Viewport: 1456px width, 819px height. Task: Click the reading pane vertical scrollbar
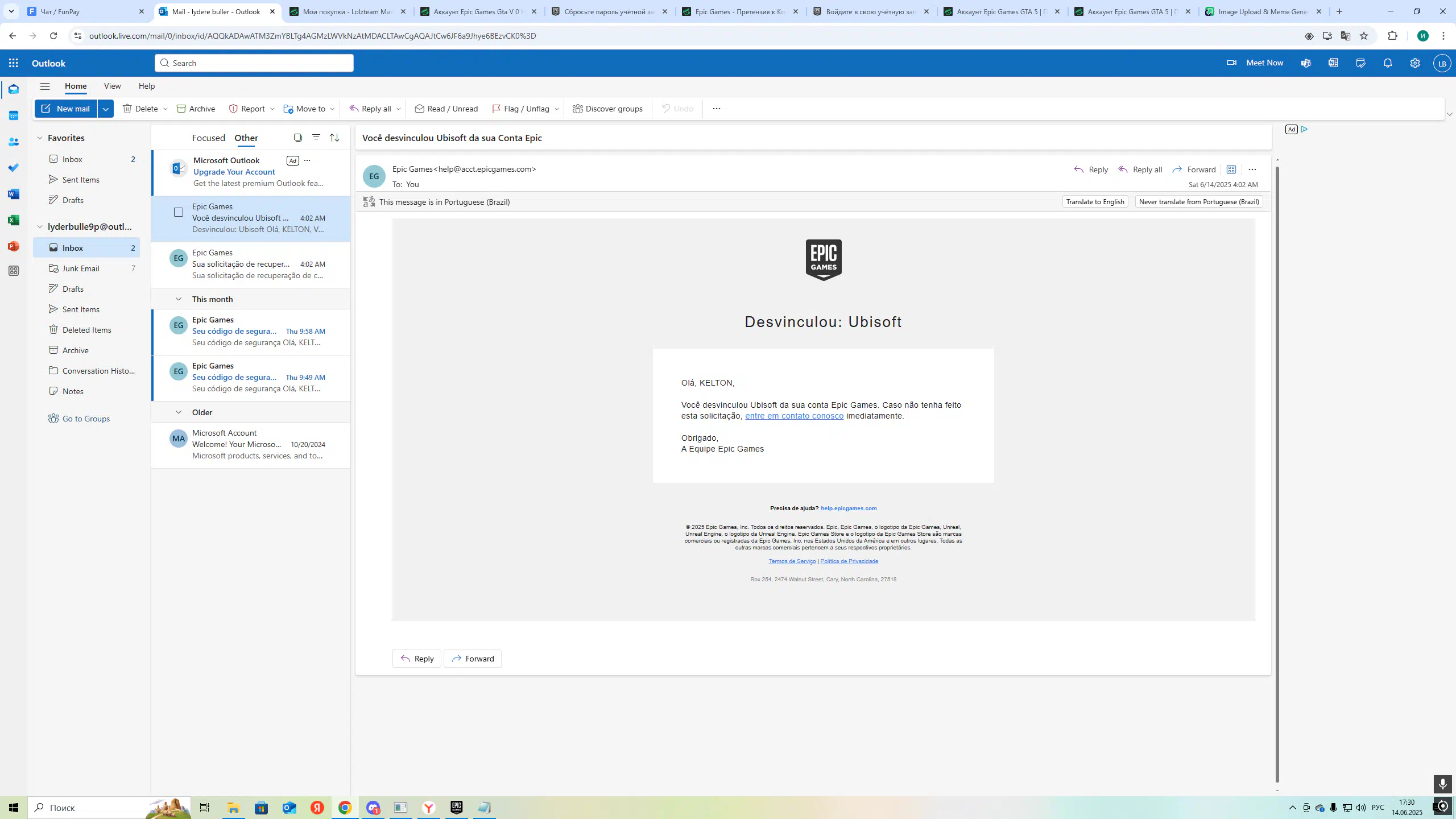pyautogui.click(x=1277, y=475)
